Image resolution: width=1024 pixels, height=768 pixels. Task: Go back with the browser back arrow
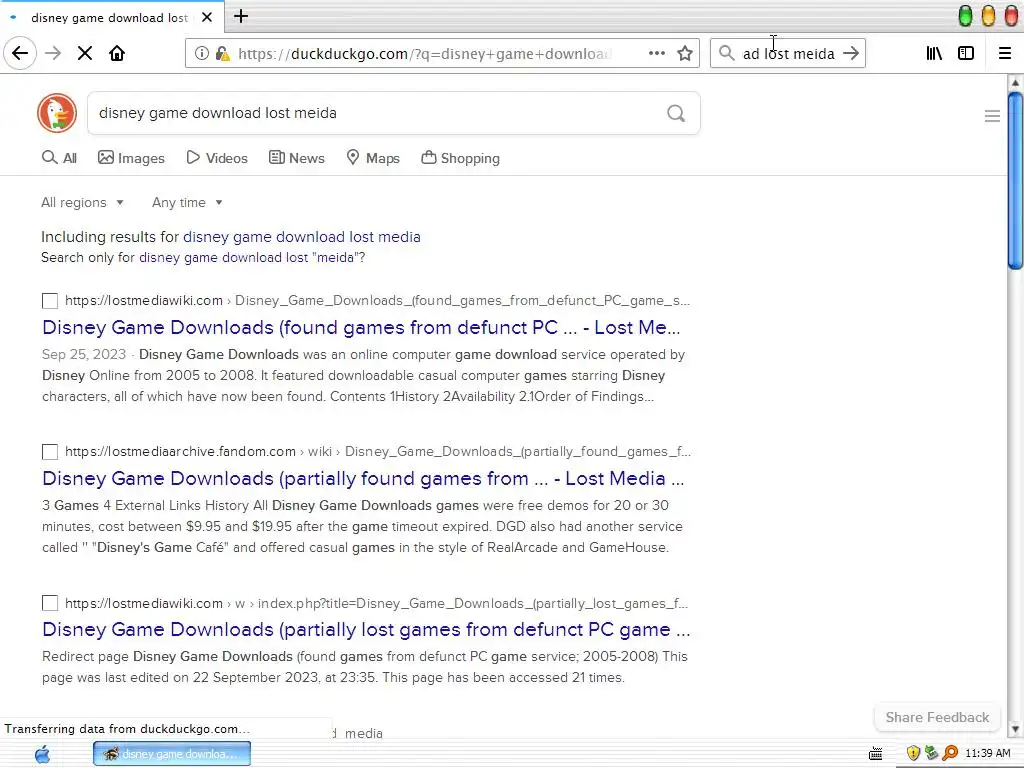20,53
